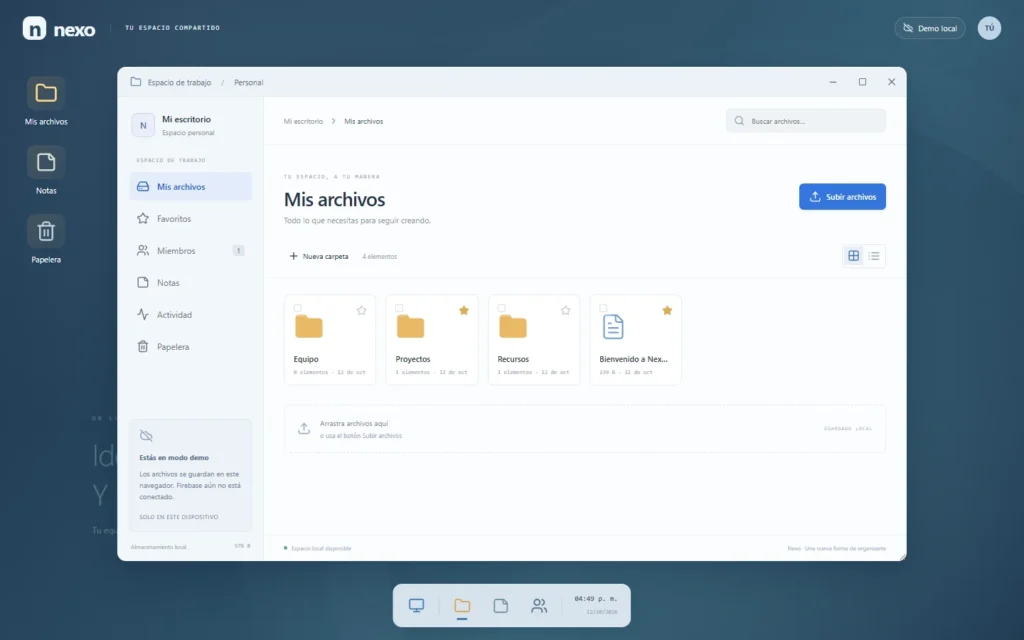This screenshot has height=640, width=1024.
Task: Tick the checkbox on the Recursos folder
Action: click(502, 308)
